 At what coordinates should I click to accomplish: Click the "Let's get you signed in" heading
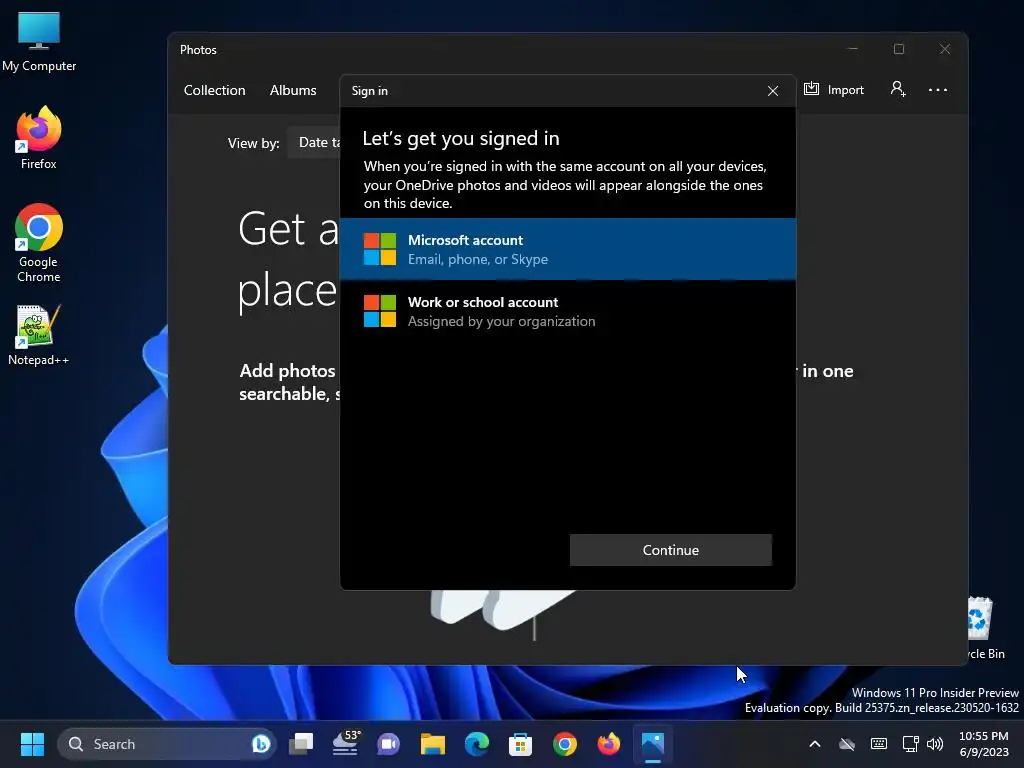pos(461,138)
